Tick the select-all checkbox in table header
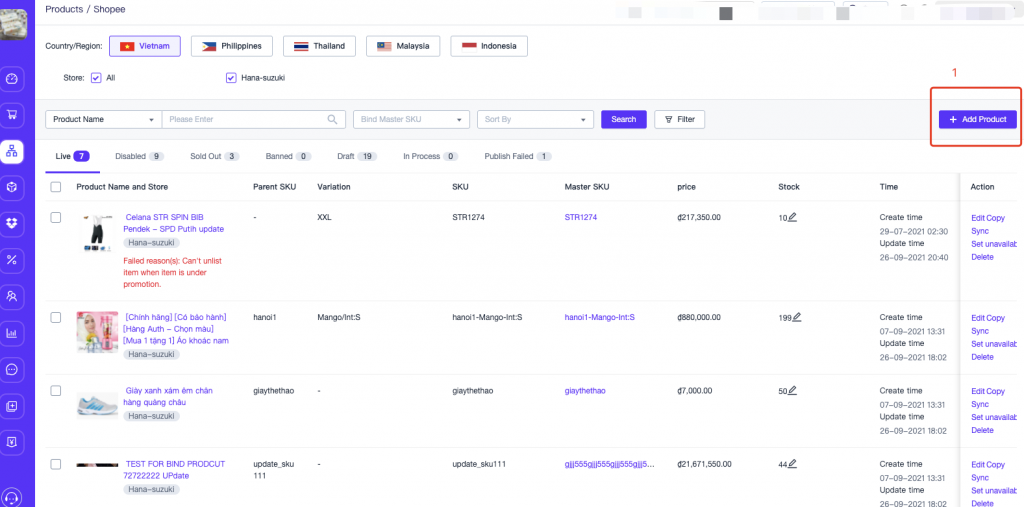Screen dimensions: 1024x507 (x=56, y=187)
